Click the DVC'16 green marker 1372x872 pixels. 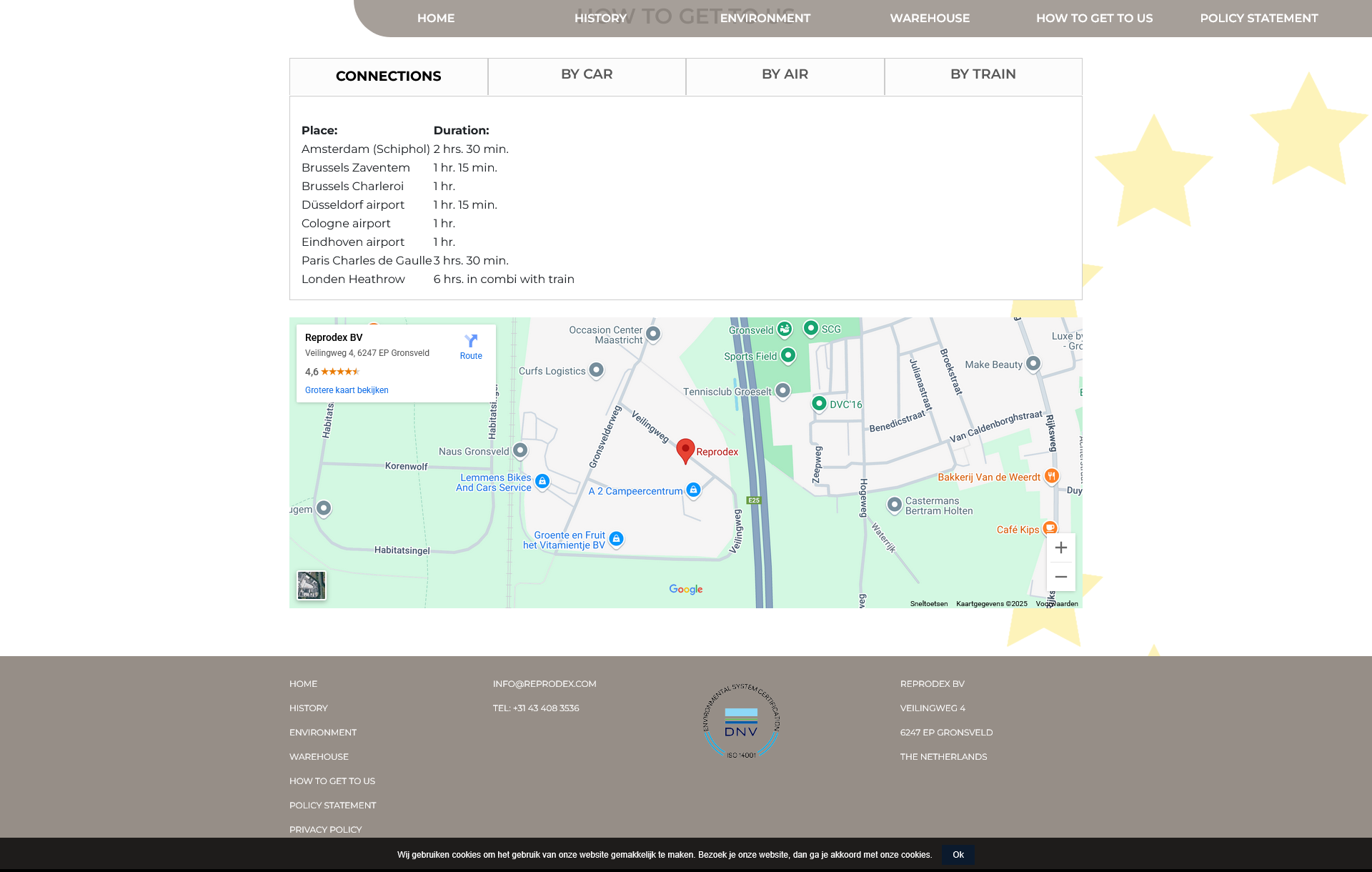pos(820,404)
